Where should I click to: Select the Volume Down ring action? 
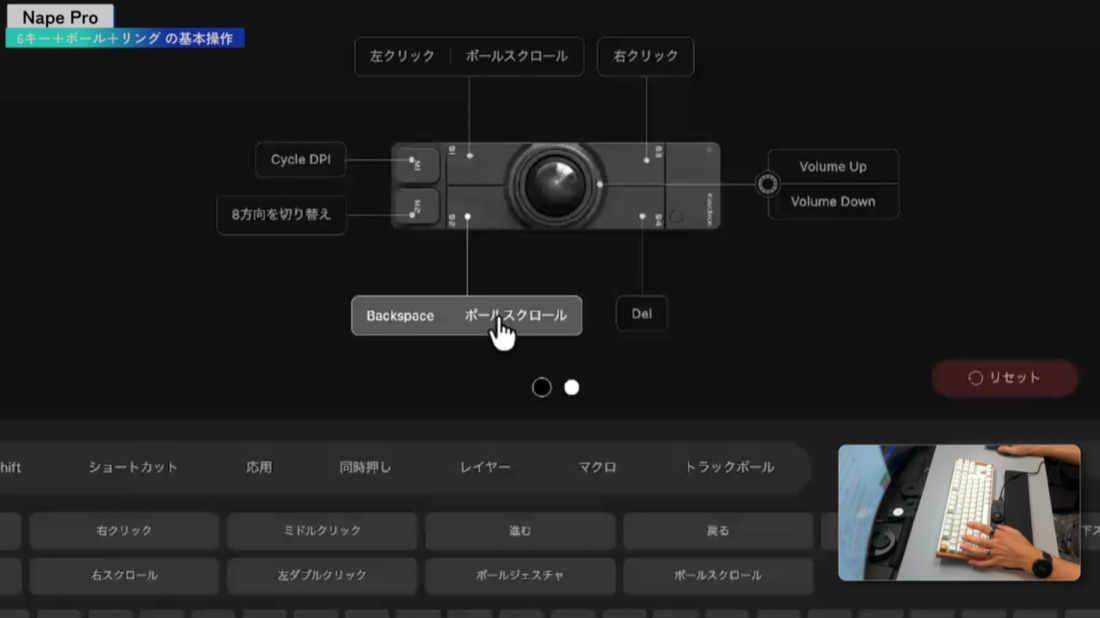[x=833, y=201]
